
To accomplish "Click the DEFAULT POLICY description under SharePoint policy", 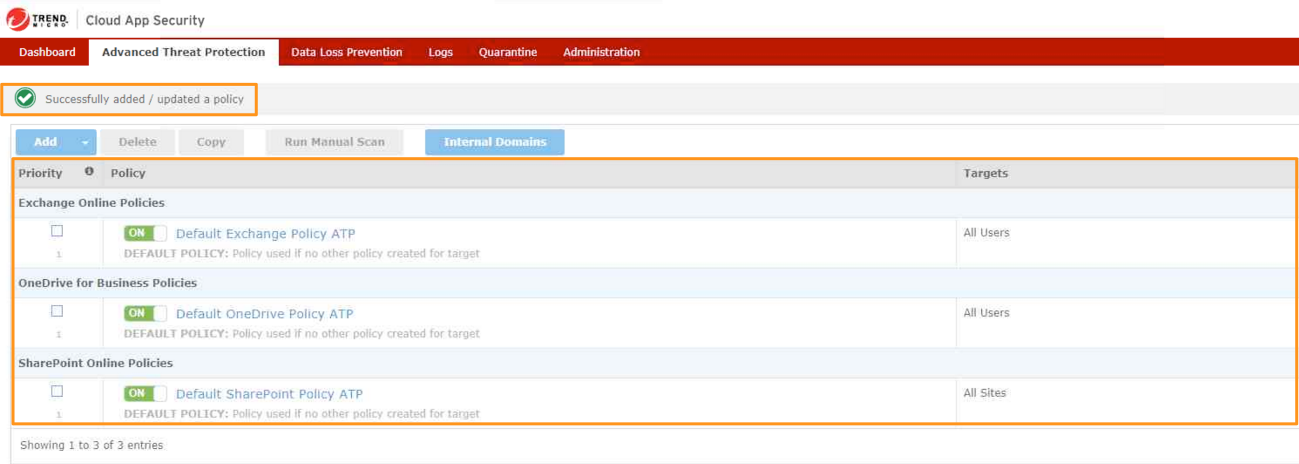I will click(301, 414).
